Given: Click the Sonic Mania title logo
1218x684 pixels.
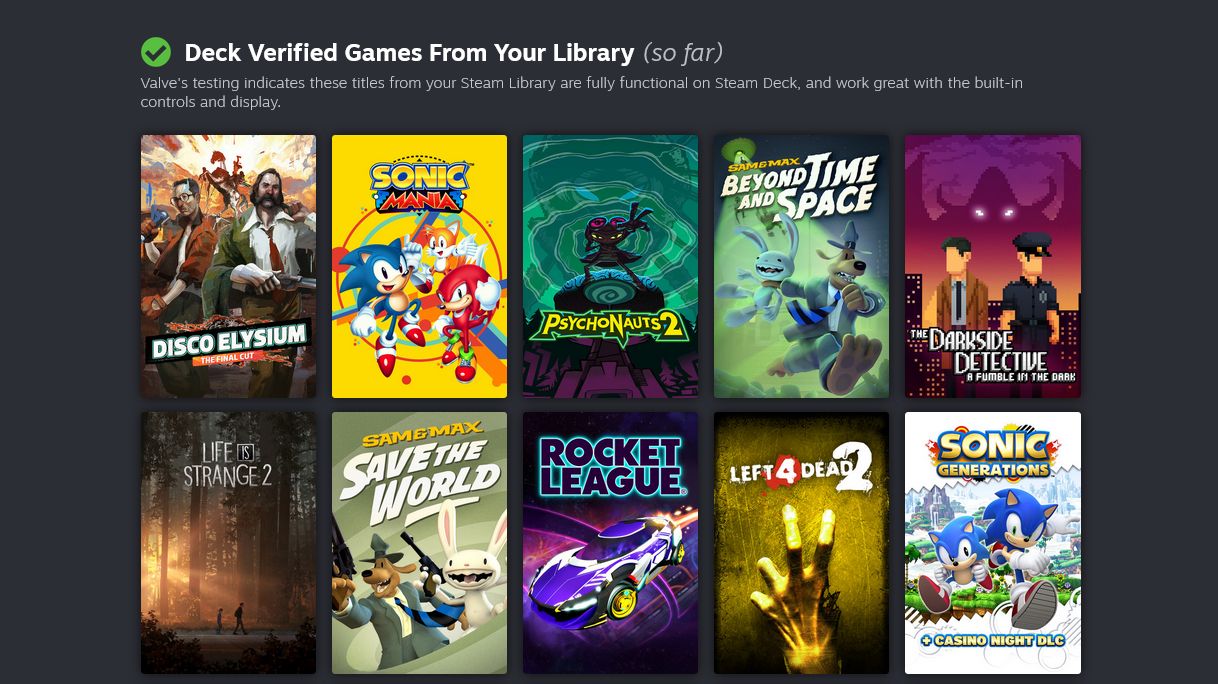Looking at the screenshot, I should (419, 185).
